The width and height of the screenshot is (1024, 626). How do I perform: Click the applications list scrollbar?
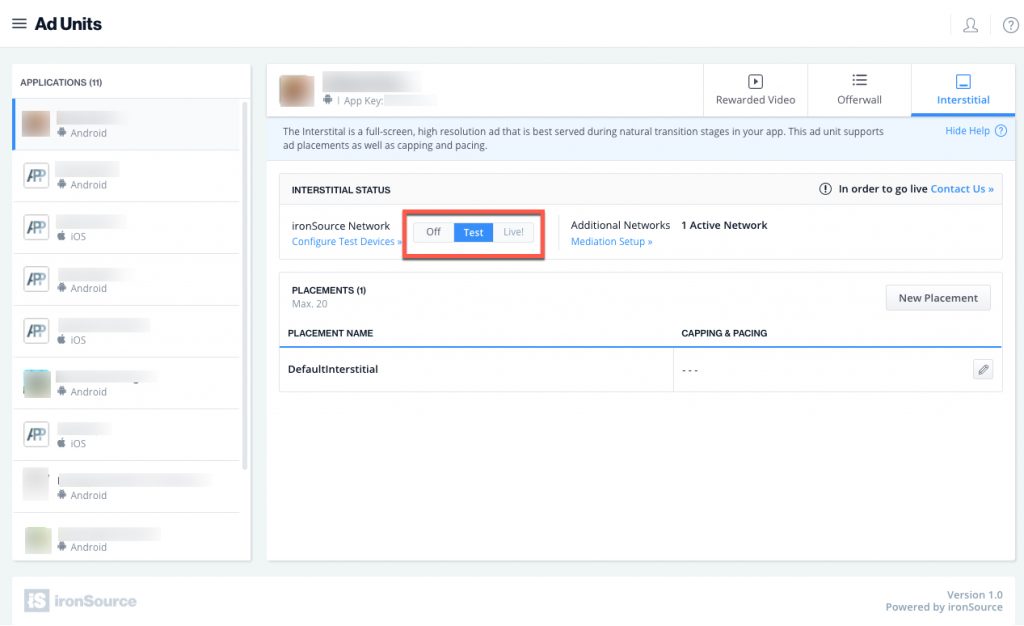click(245, 285)
